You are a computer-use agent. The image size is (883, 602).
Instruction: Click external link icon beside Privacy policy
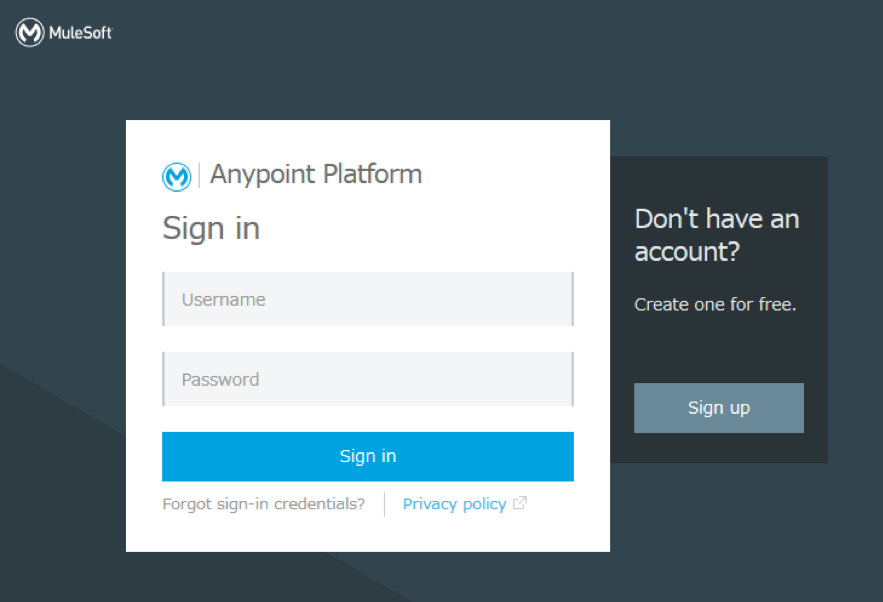(x=520, y=503)
